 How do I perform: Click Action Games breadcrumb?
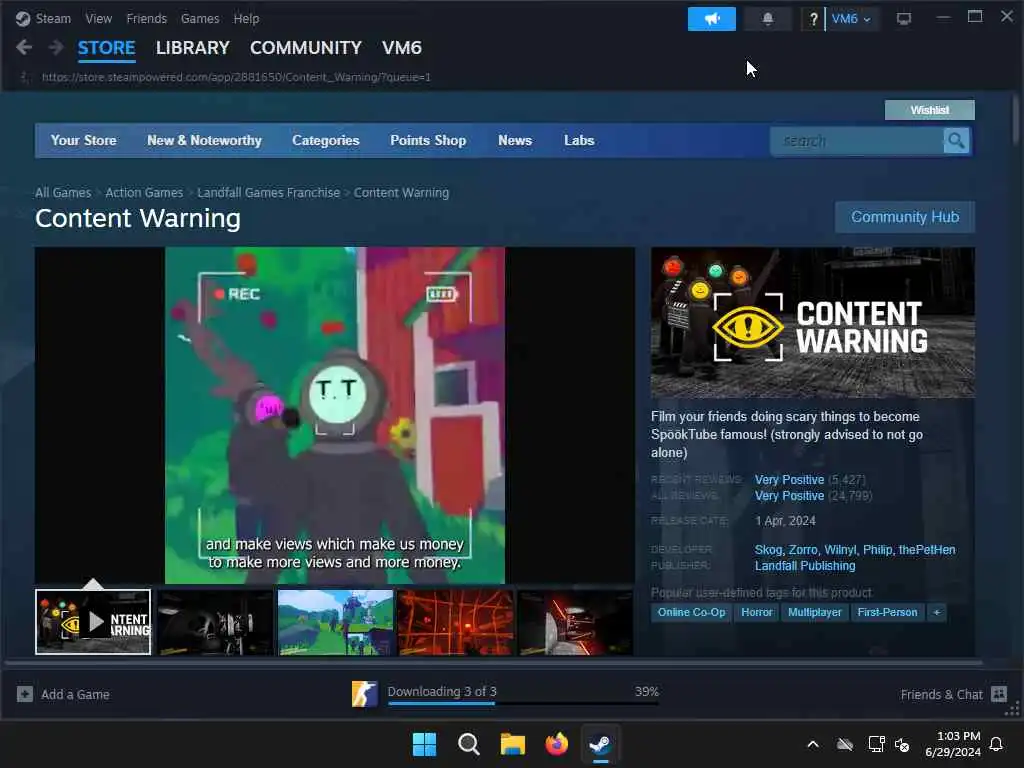coord(144,193)
